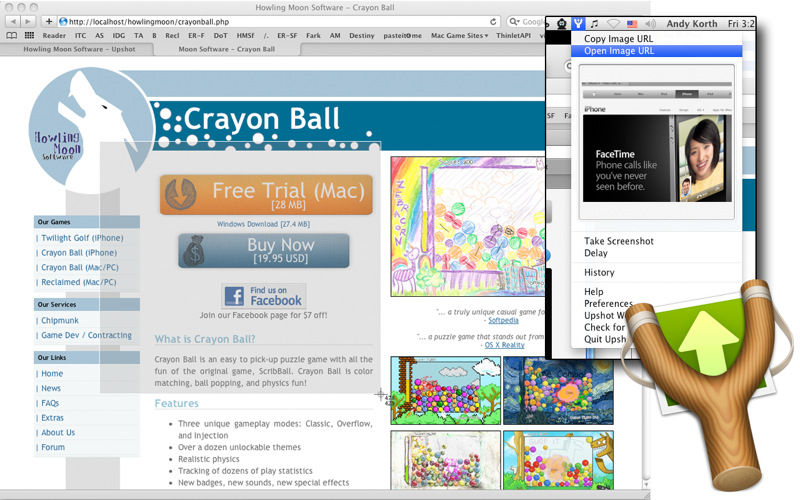
Task: Choose Take Screenshot from Upshot menu
Action: pyautogui.click(x=618, y=241)
